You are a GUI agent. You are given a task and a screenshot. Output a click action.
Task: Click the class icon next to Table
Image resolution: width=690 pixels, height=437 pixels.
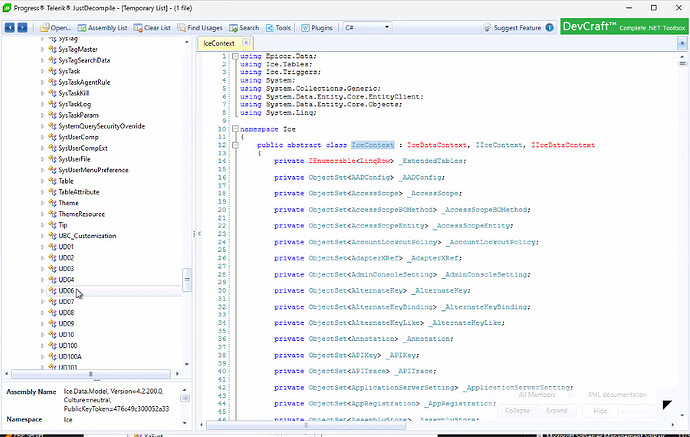pyautogui.click(x=52, y=181)
